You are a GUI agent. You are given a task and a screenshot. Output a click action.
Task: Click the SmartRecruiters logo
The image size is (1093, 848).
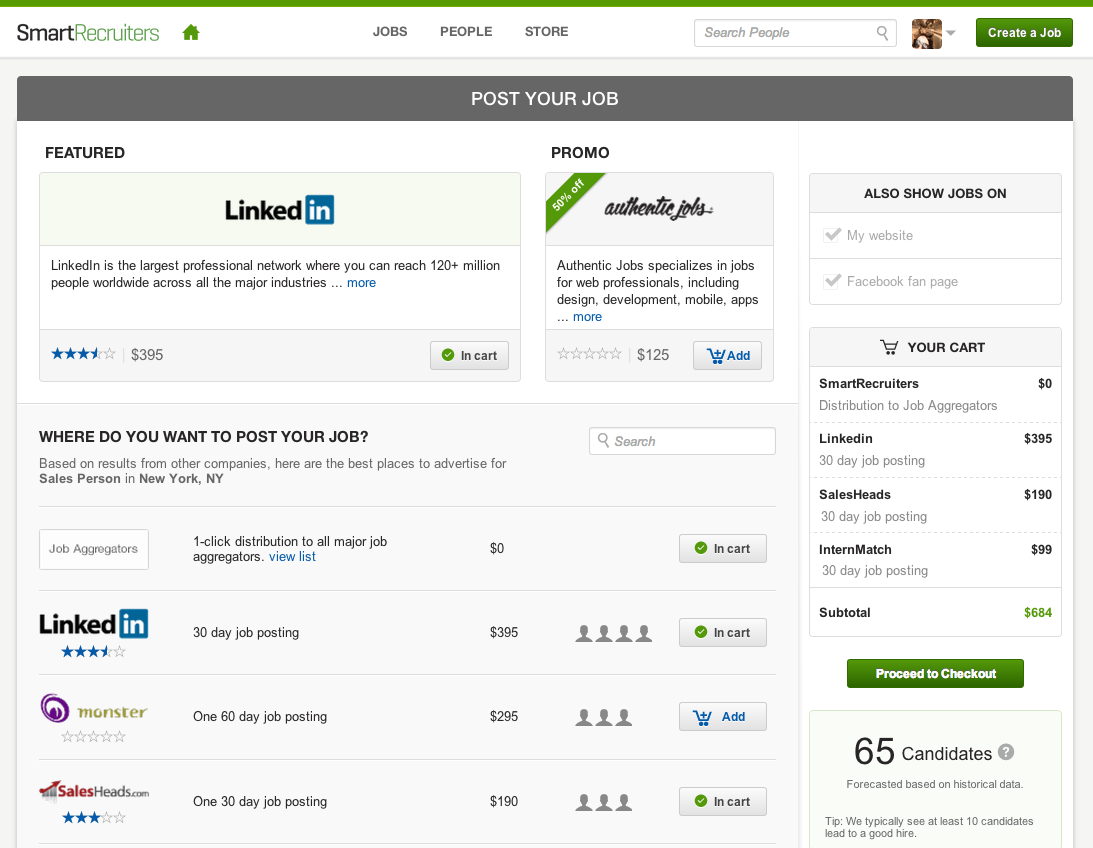(88, 33)
